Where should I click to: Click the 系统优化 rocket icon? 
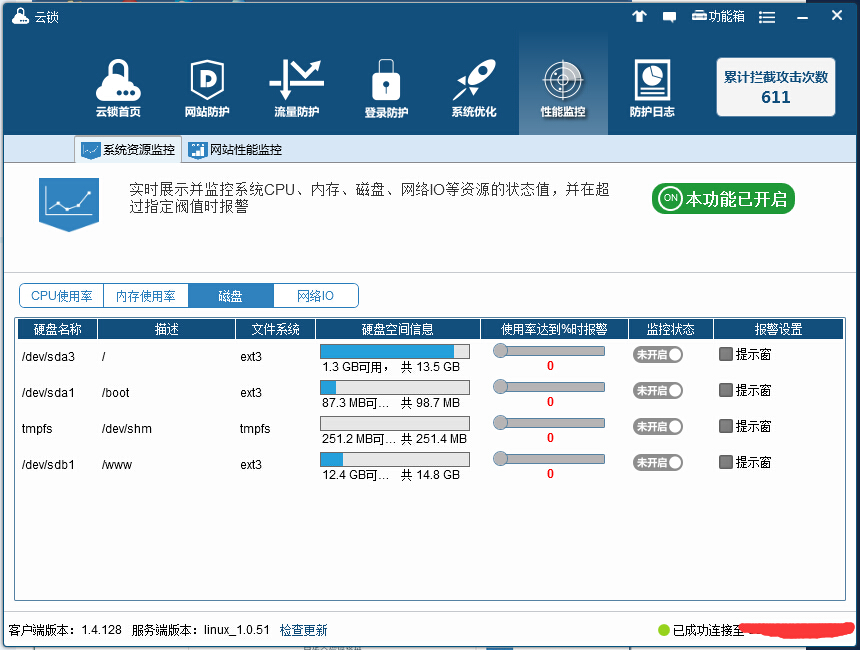[473, 88]
